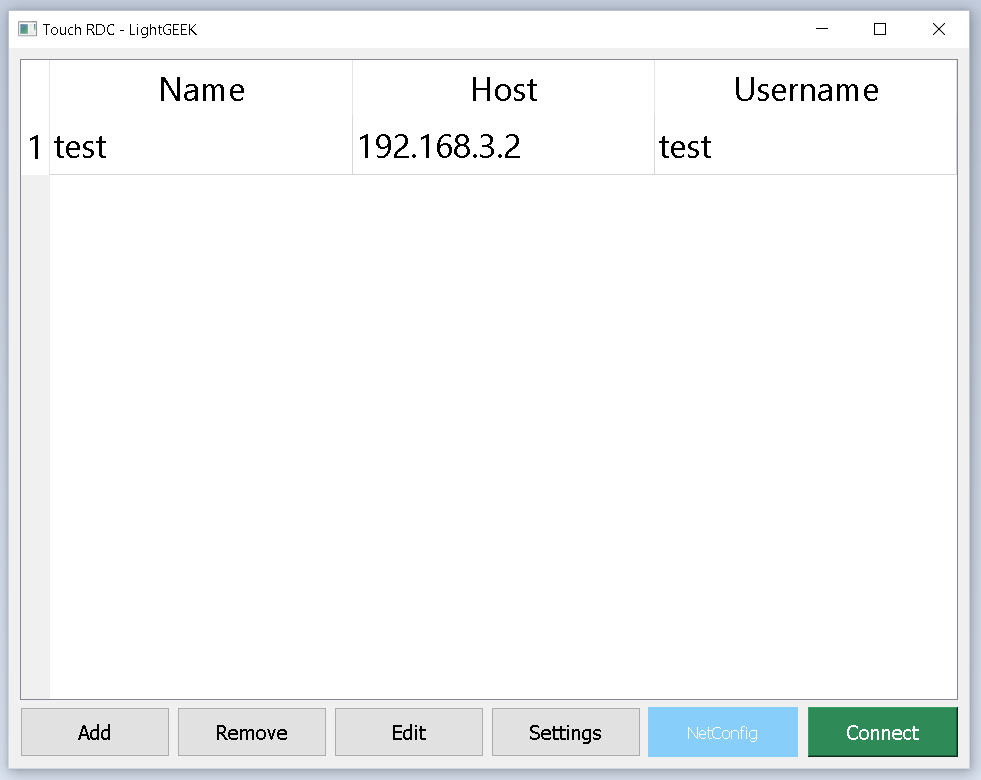981x780 pixels.
Task: Click the blue NetConfig button
Action: pyautogui.click(x=722, y=732)
